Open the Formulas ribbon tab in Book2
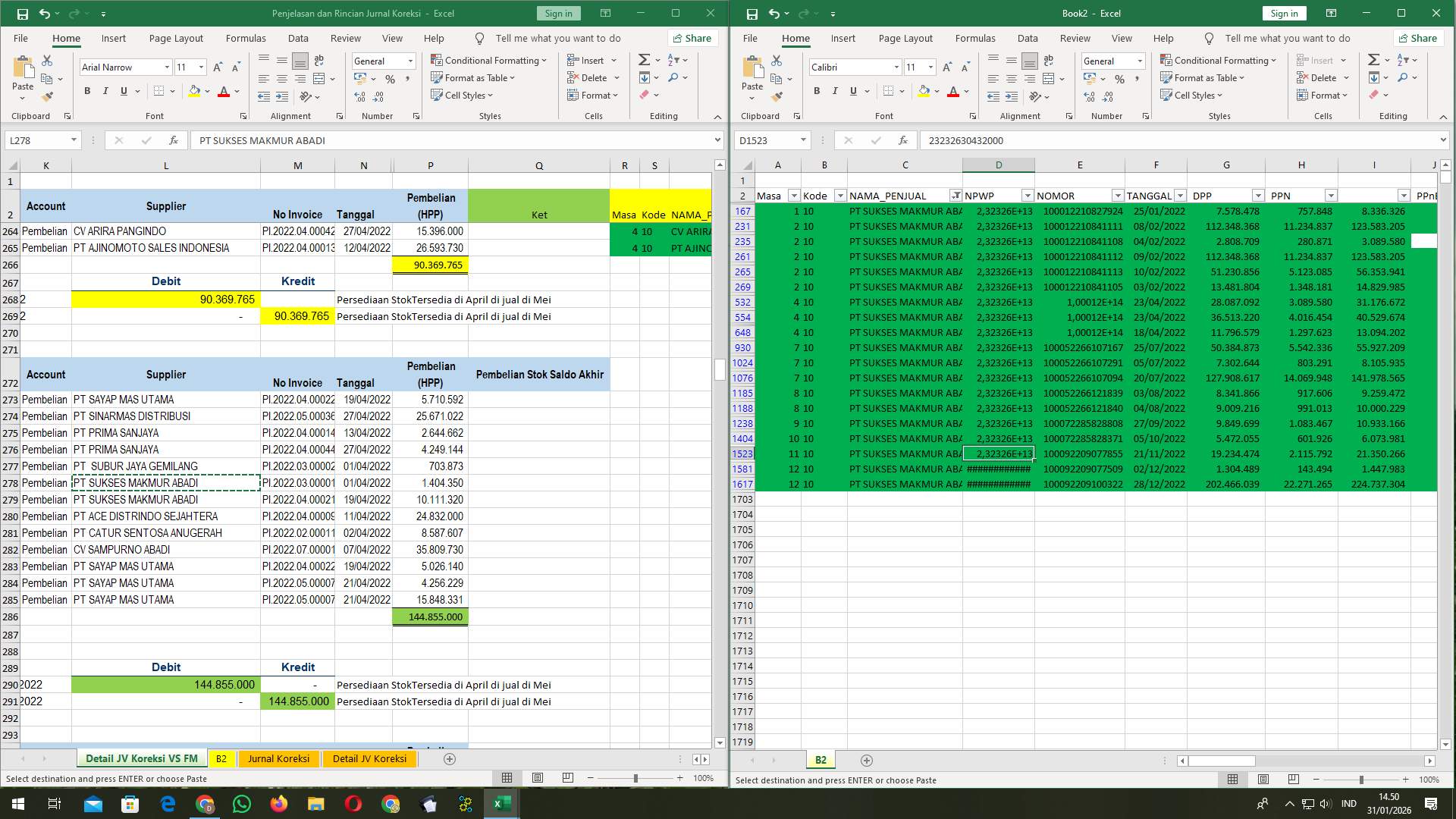 point(975,38)
